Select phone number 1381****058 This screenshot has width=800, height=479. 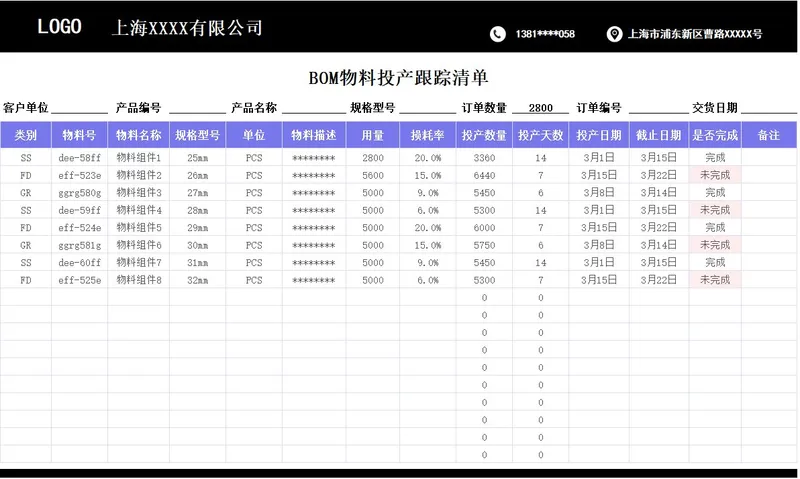coord(545,34)
